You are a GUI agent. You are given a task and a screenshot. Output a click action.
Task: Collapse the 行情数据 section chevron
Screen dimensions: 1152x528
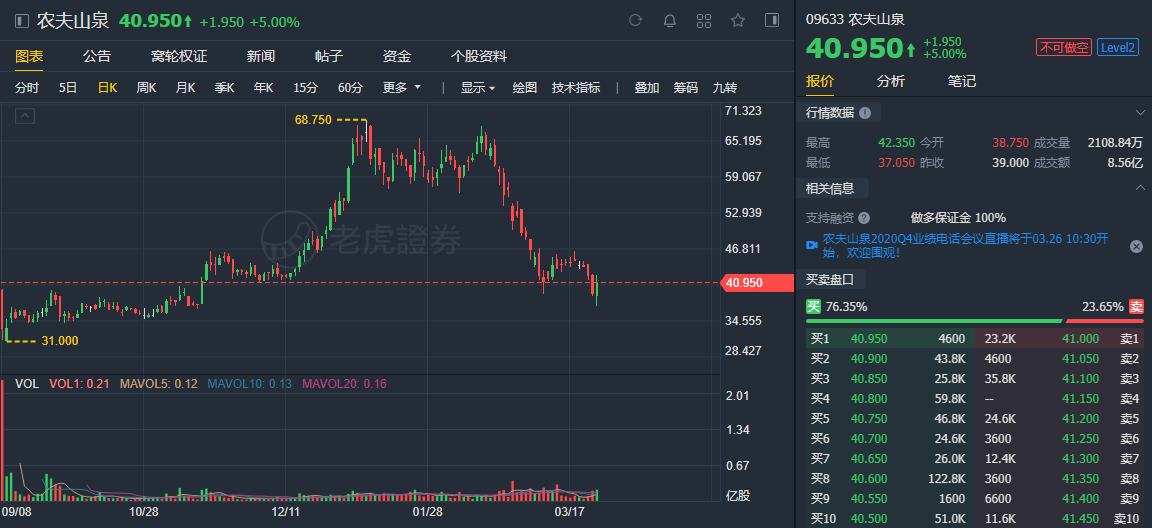click(1140, 113)
